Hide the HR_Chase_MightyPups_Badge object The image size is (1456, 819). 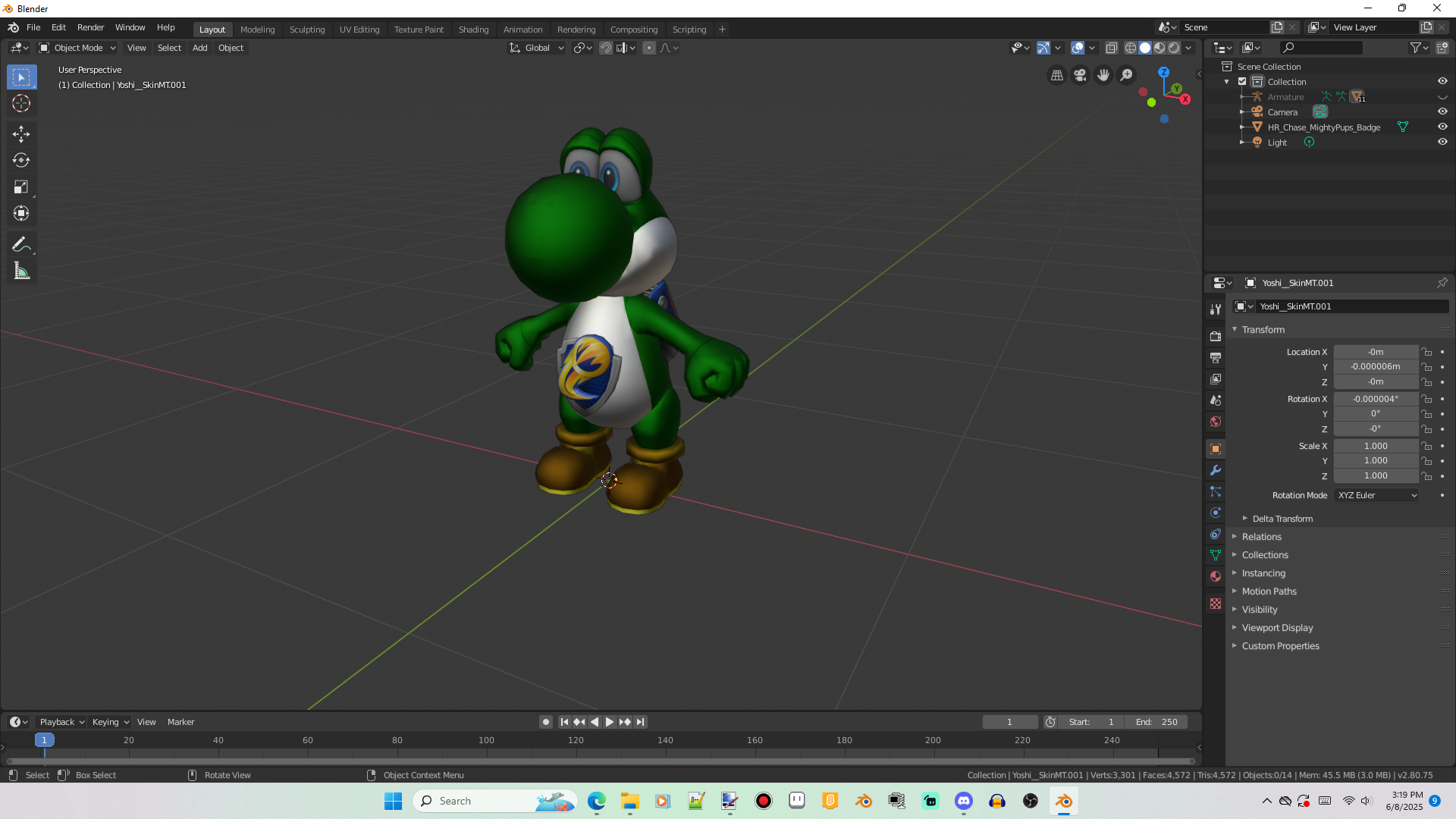[x=1442, y=127]
